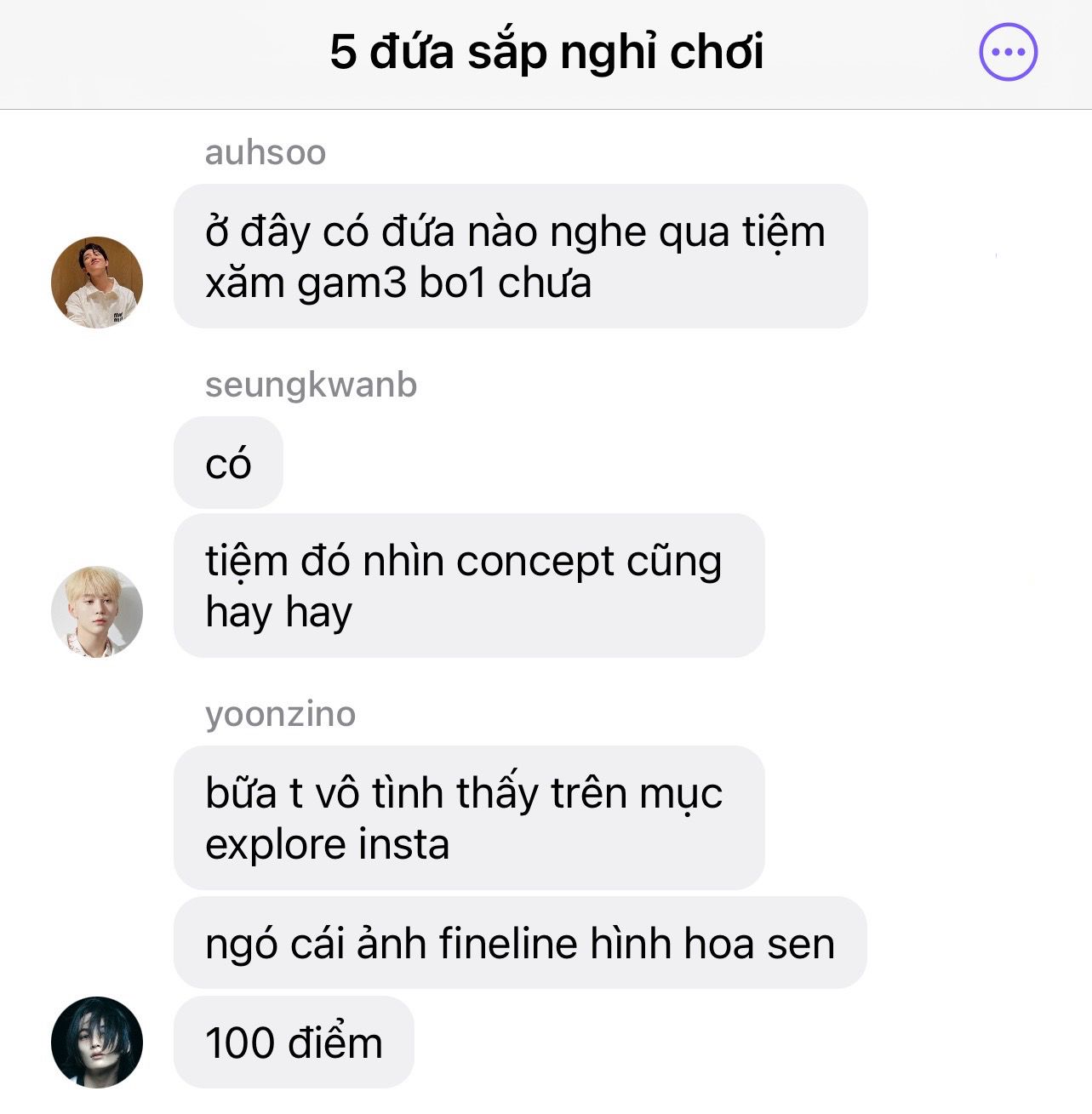Select the message about tiệm xăm gam3 bo1
The width and height of the screenshot is (1092, 1114).
(x=520, y=256)
